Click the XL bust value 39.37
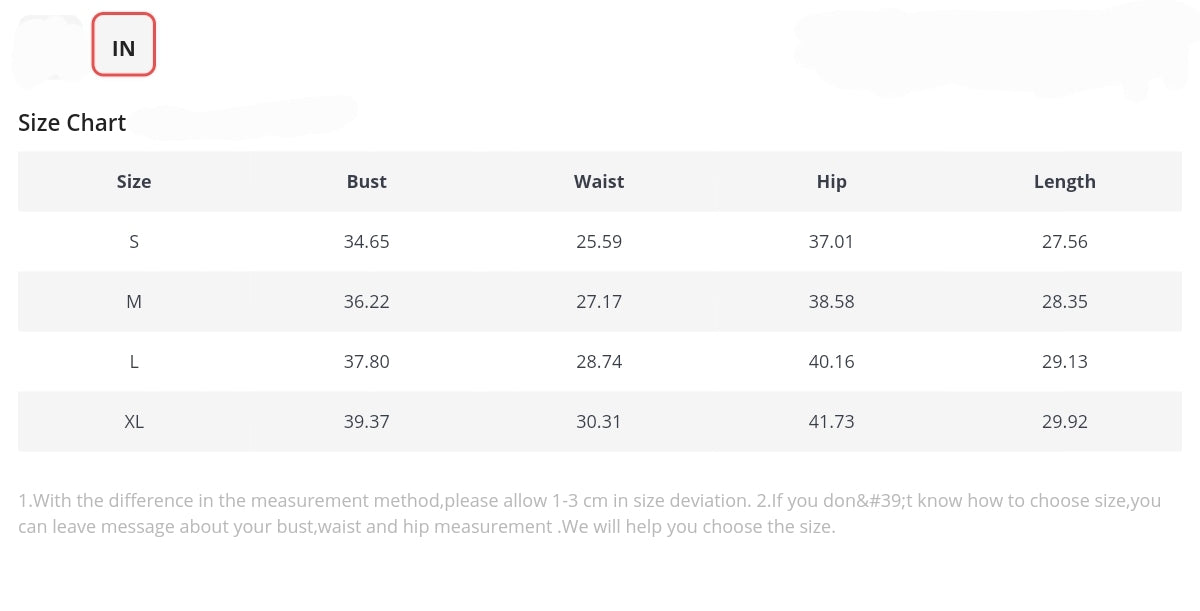Screen dimensions: 1200x611 tap(366, 422)
